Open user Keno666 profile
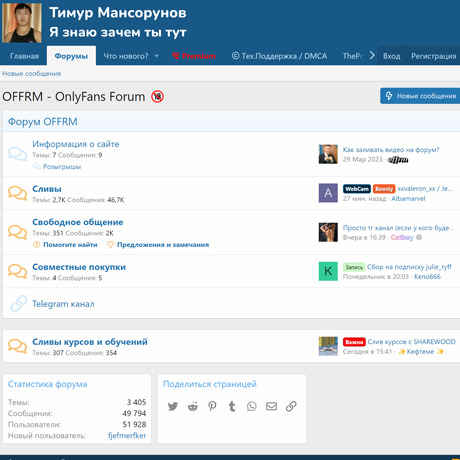The height and width of the screenshot is (460, 460). (427, 277)
